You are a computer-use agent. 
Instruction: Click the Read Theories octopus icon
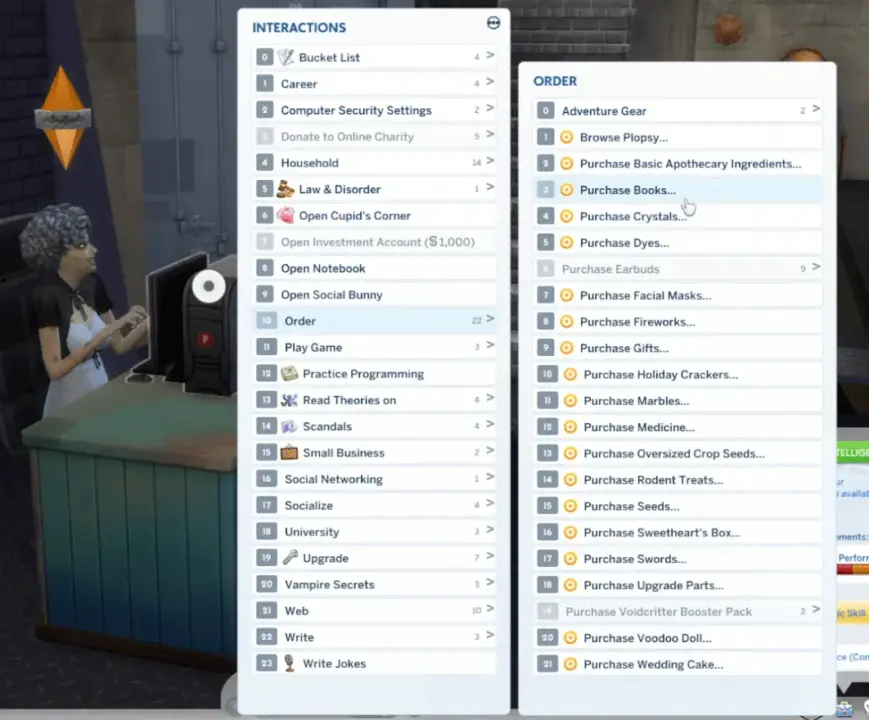pos(289,400)
